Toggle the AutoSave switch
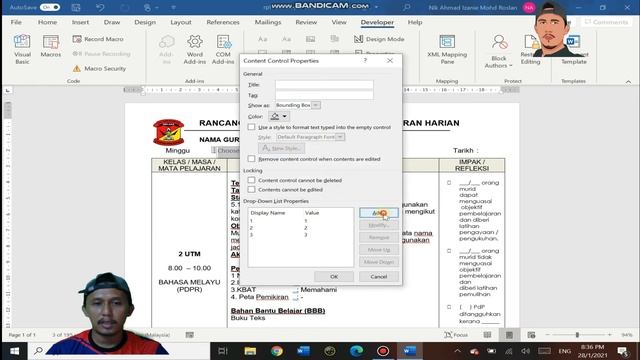 tap(50, 7)
